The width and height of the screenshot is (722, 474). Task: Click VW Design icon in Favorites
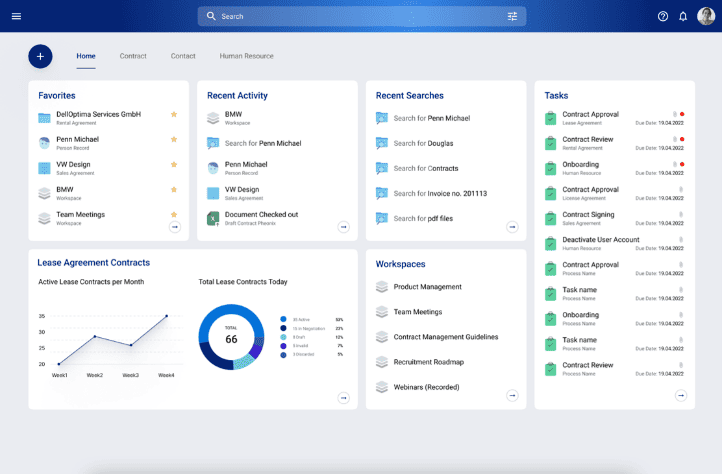[x=44, y=168]
